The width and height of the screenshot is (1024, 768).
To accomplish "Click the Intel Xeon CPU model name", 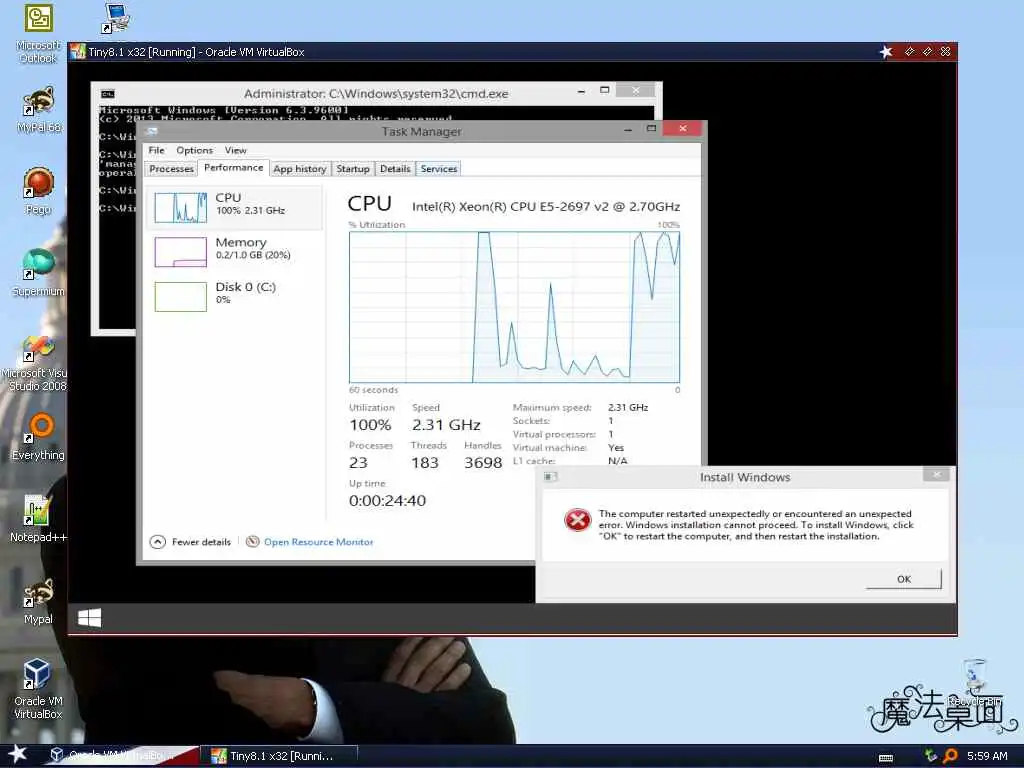I will point(546,207).
